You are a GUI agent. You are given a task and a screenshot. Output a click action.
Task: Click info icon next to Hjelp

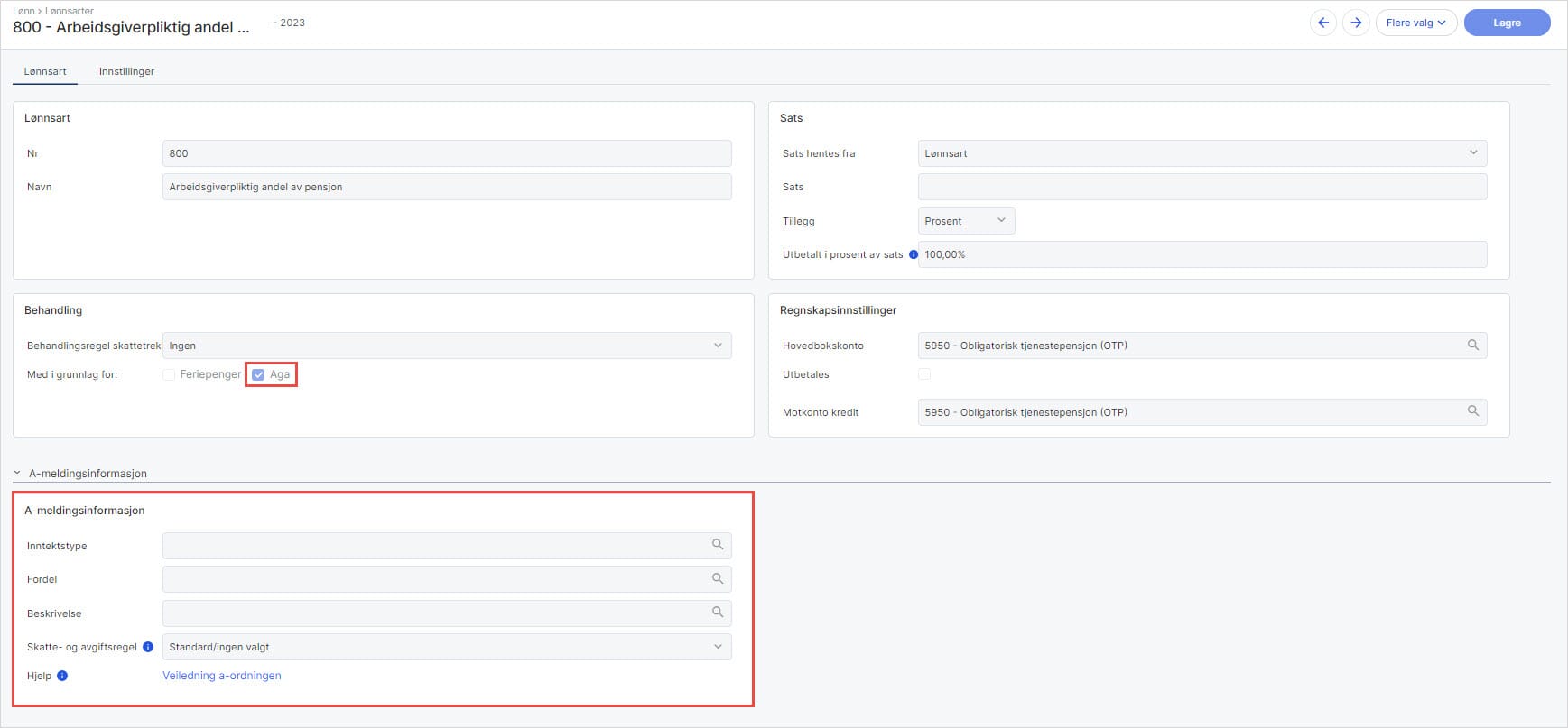click(62, 676)
